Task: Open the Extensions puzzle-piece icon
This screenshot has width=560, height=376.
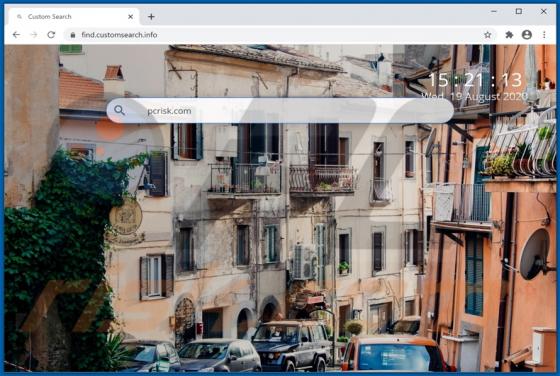Action: pyautogui.click(x=509, y=35)
